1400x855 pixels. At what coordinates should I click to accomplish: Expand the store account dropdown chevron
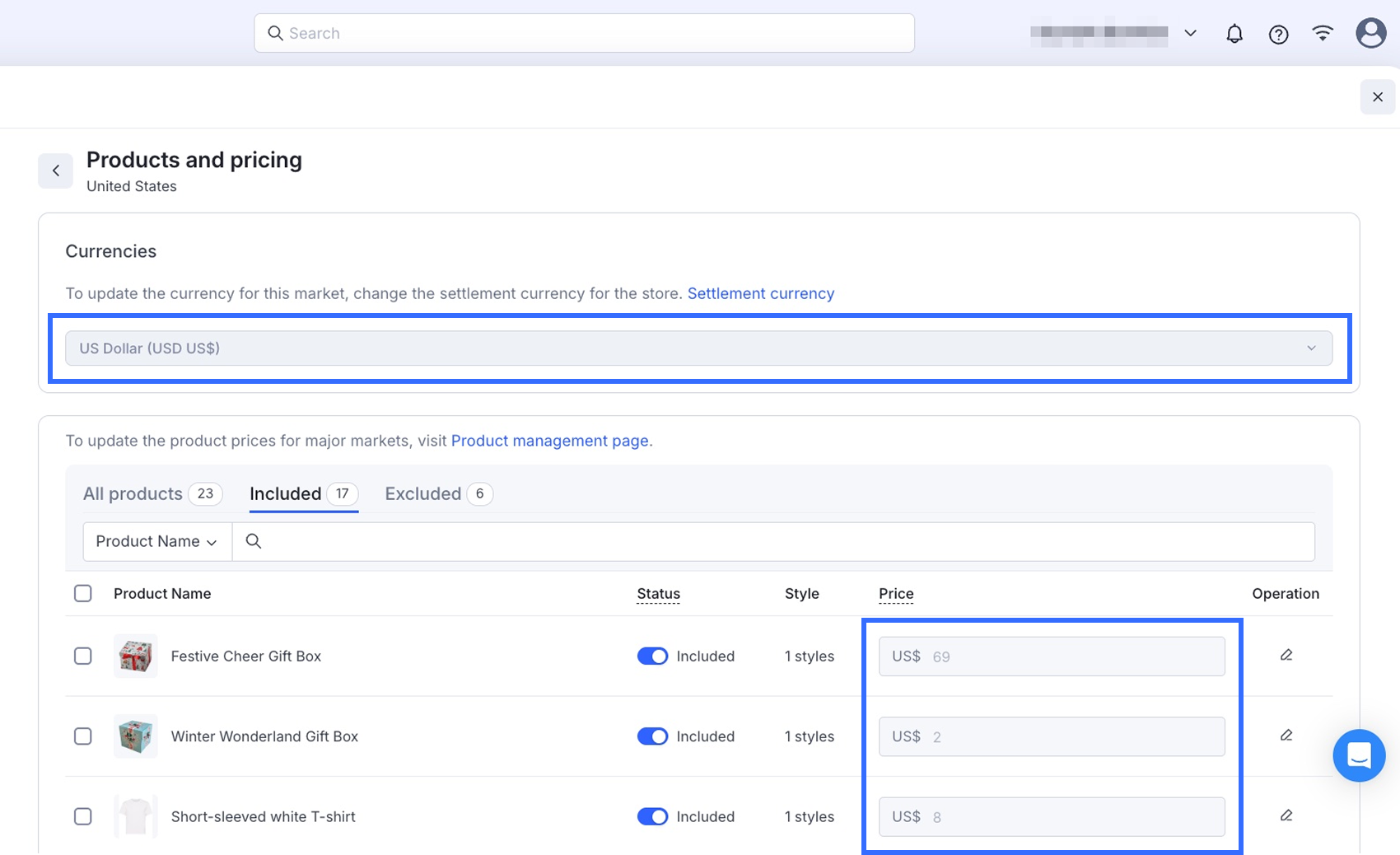[x=1190, y=33]
